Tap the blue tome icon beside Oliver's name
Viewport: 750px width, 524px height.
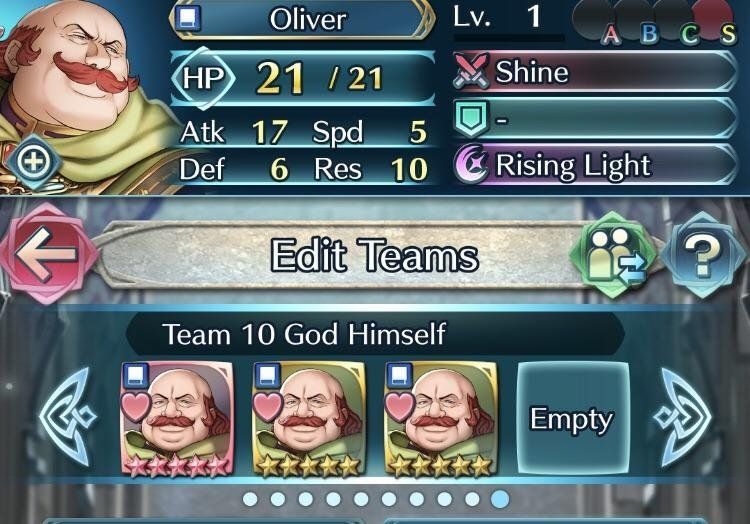188,18
